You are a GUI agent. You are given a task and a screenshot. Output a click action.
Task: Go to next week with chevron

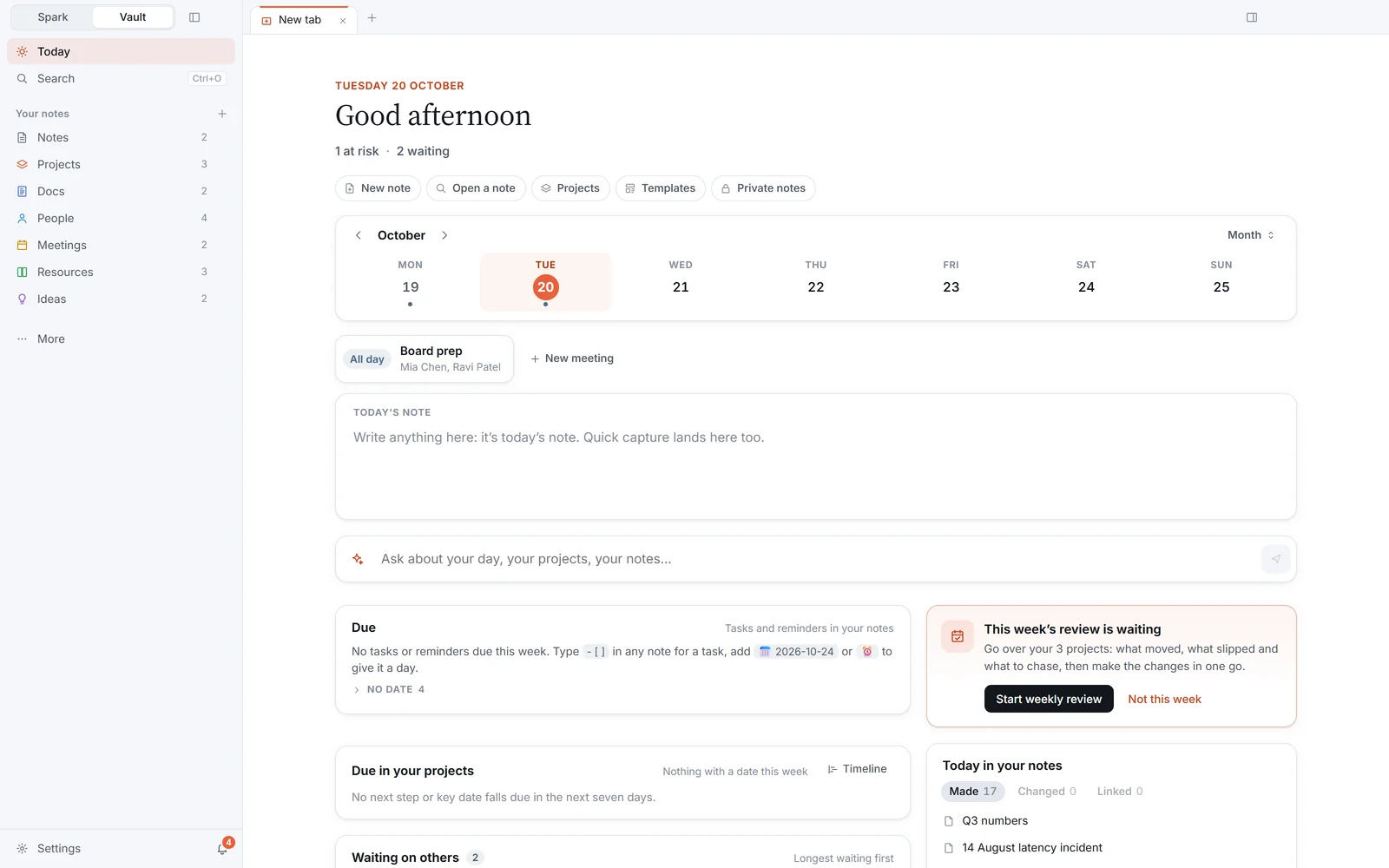click(444, 235)
